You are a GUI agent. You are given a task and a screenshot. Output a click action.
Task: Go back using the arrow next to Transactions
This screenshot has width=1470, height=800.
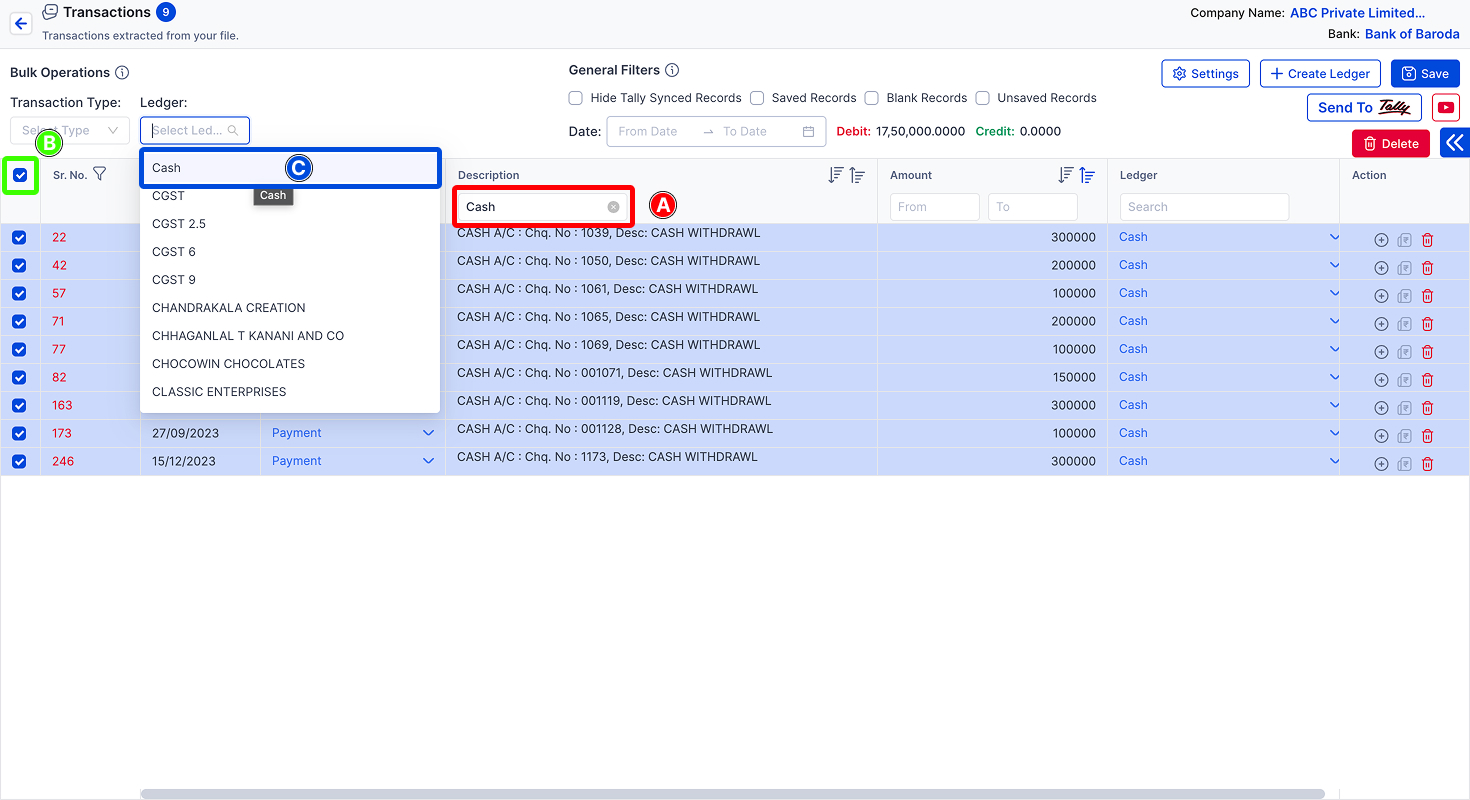[21, 23]
